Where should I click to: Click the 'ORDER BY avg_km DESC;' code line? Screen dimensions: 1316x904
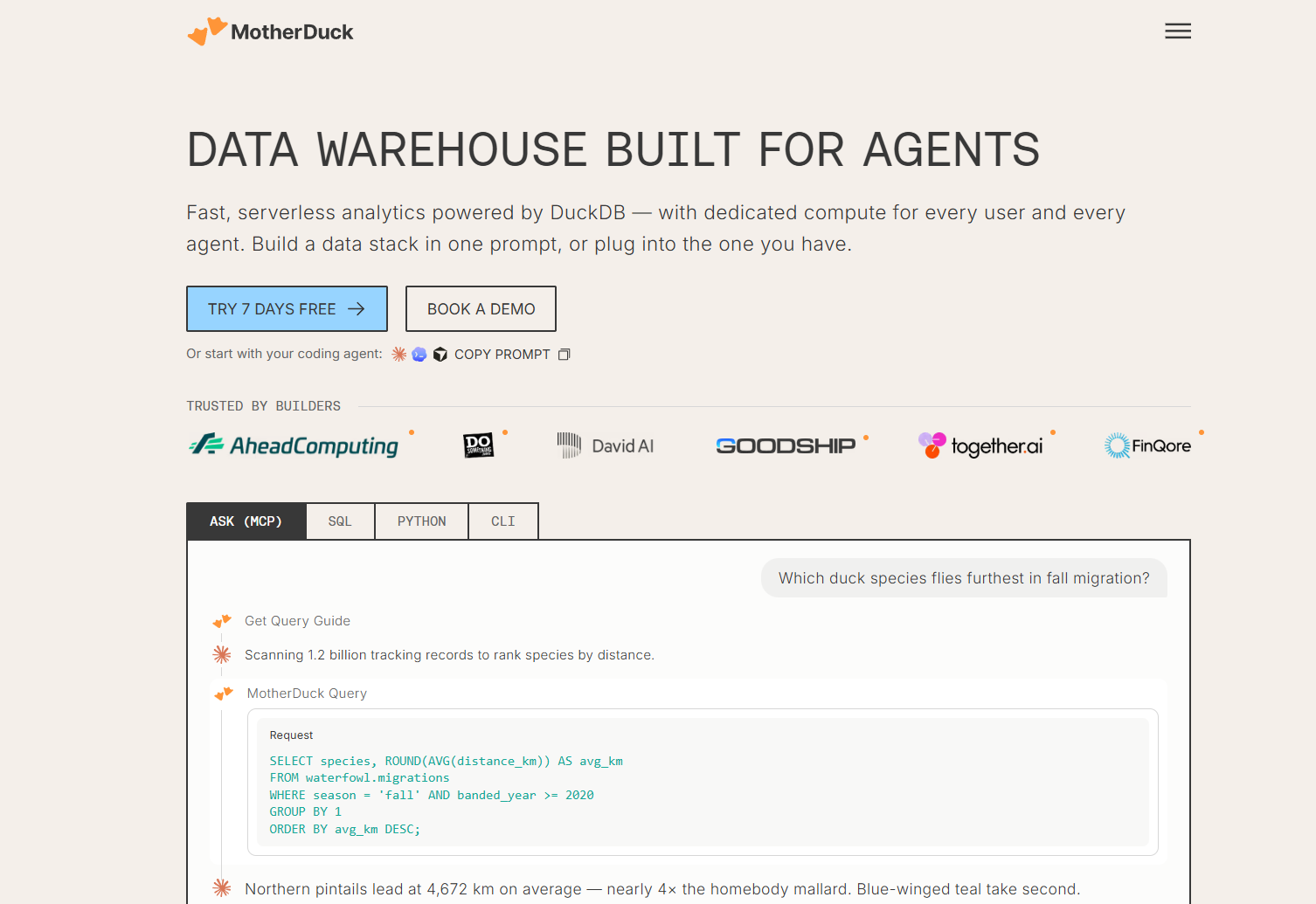click(344, 829)
